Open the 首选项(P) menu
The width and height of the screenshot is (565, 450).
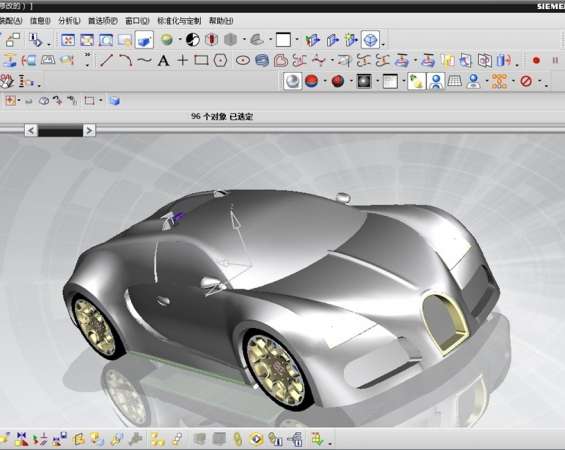point(103,21)
